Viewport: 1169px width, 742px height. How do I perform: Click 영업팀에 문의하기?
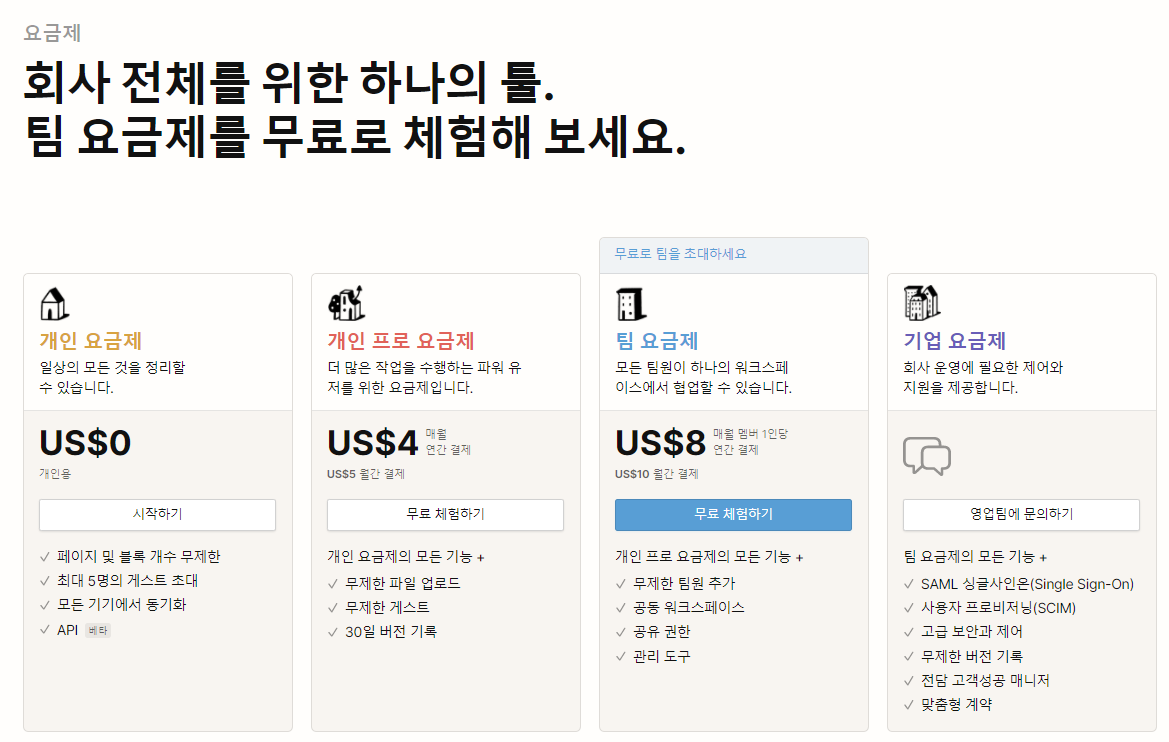click(1021, 515)
